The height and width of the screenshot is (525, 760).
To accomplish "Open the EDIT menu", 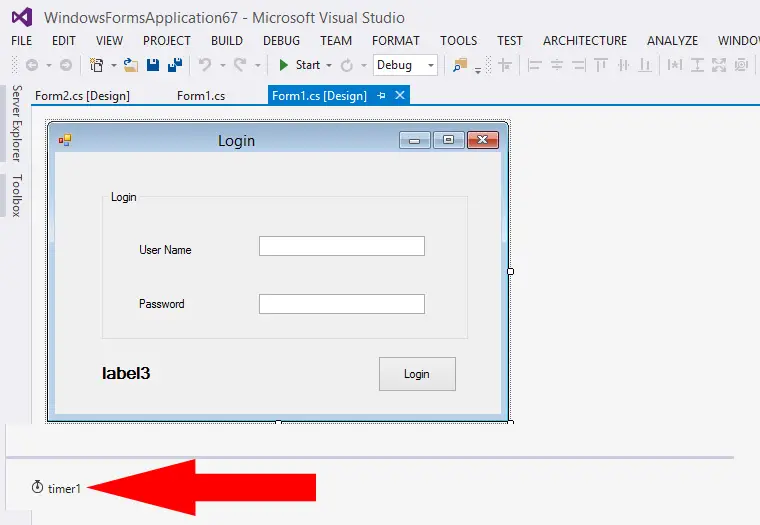I will pyautogui.click(x=64, y=41).
